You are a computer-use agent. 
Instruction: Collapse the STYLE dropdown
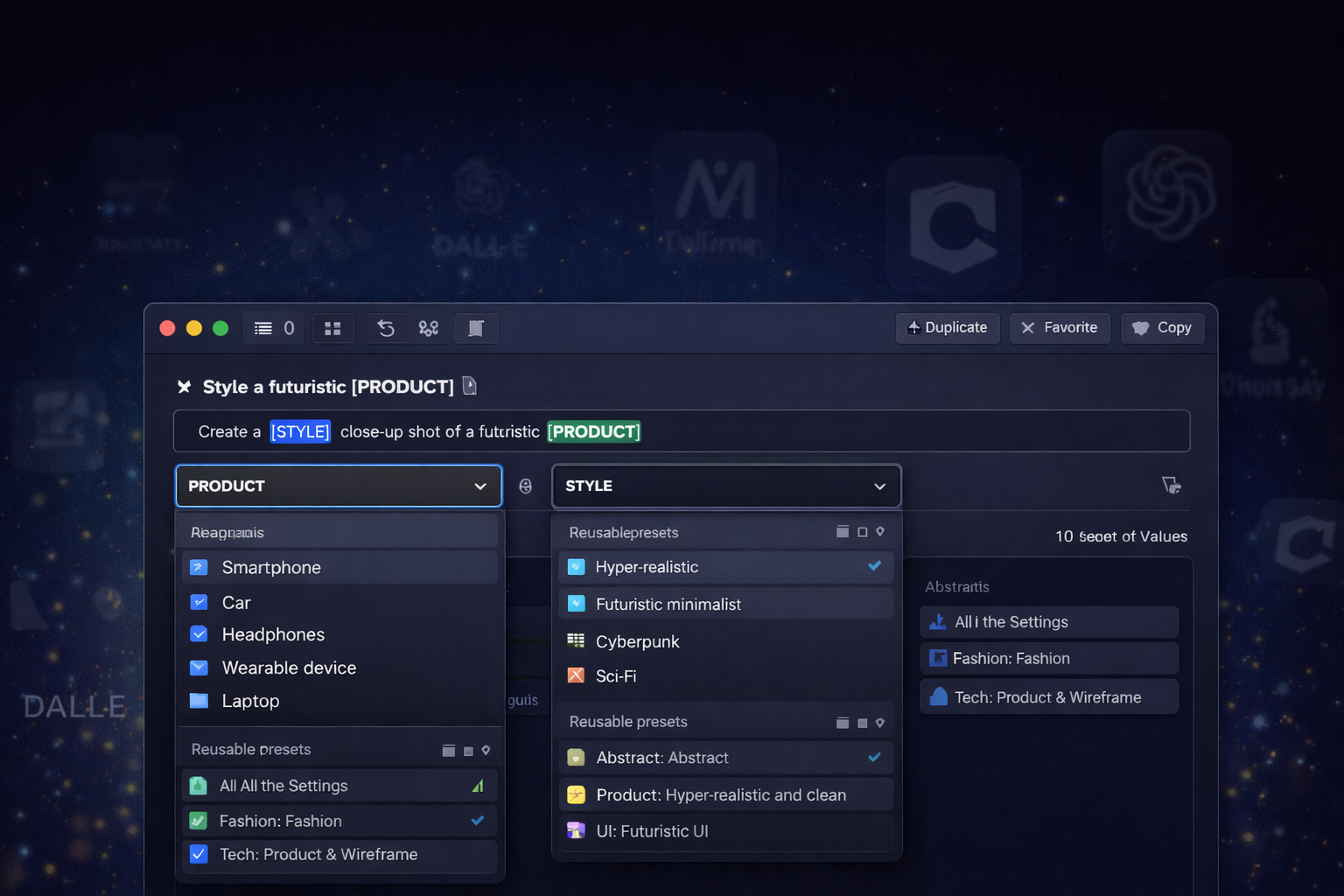coord(879,486)
